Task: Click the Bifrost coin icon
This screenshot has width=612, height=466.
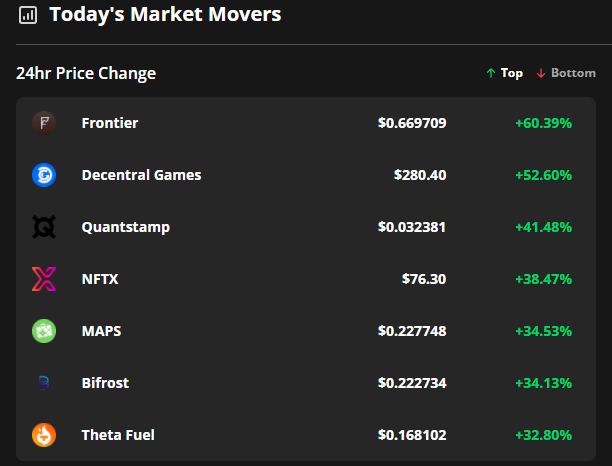Action: (x=44, y=383)
